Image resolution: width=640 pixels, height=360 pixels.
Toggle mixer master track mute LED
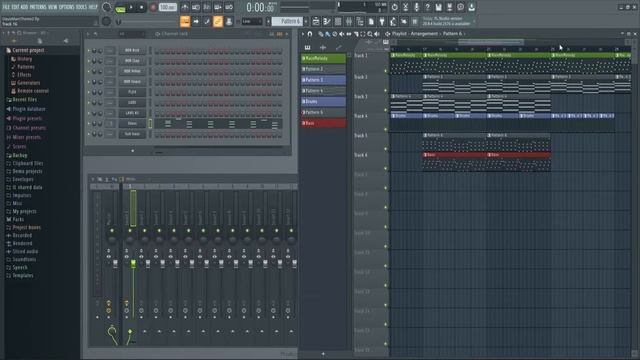coord(112,231)
